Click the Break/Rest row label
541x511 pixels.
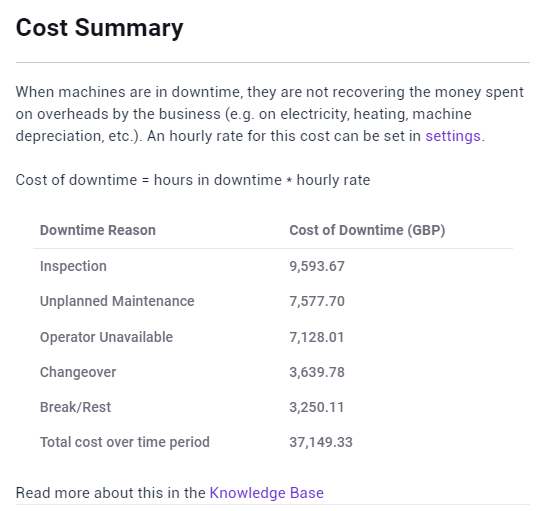pyautogui.click(x=75, y=407)
